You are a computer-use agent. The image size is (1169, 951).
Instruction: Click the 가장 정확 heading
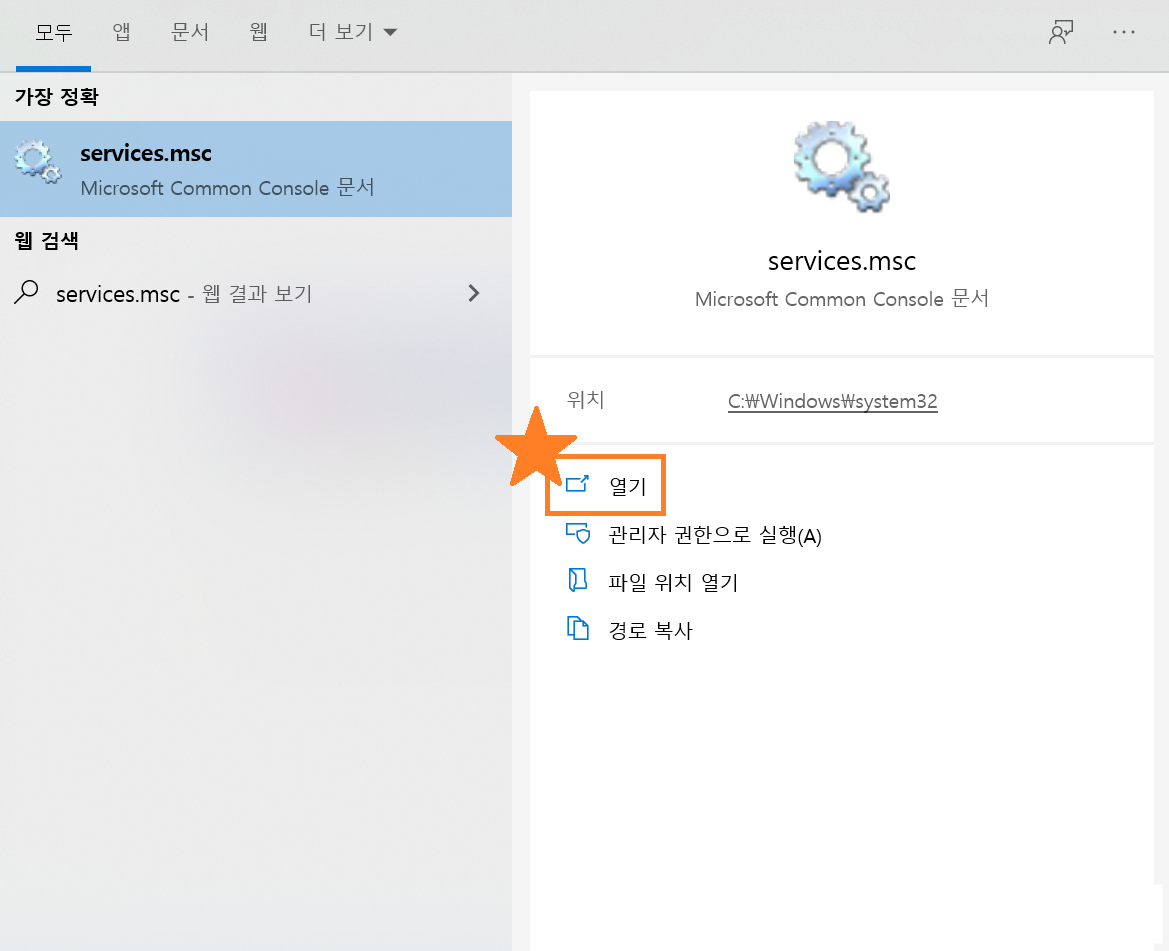(57, 97)
